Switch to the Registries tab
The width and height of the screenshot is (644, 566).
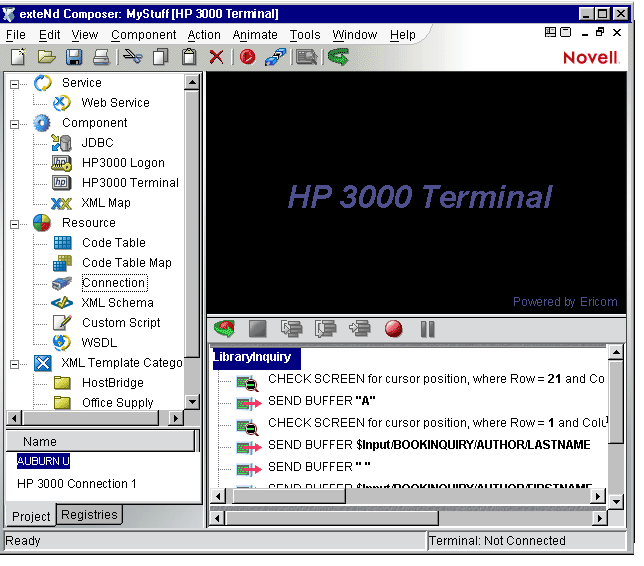[x=89, y=515]
